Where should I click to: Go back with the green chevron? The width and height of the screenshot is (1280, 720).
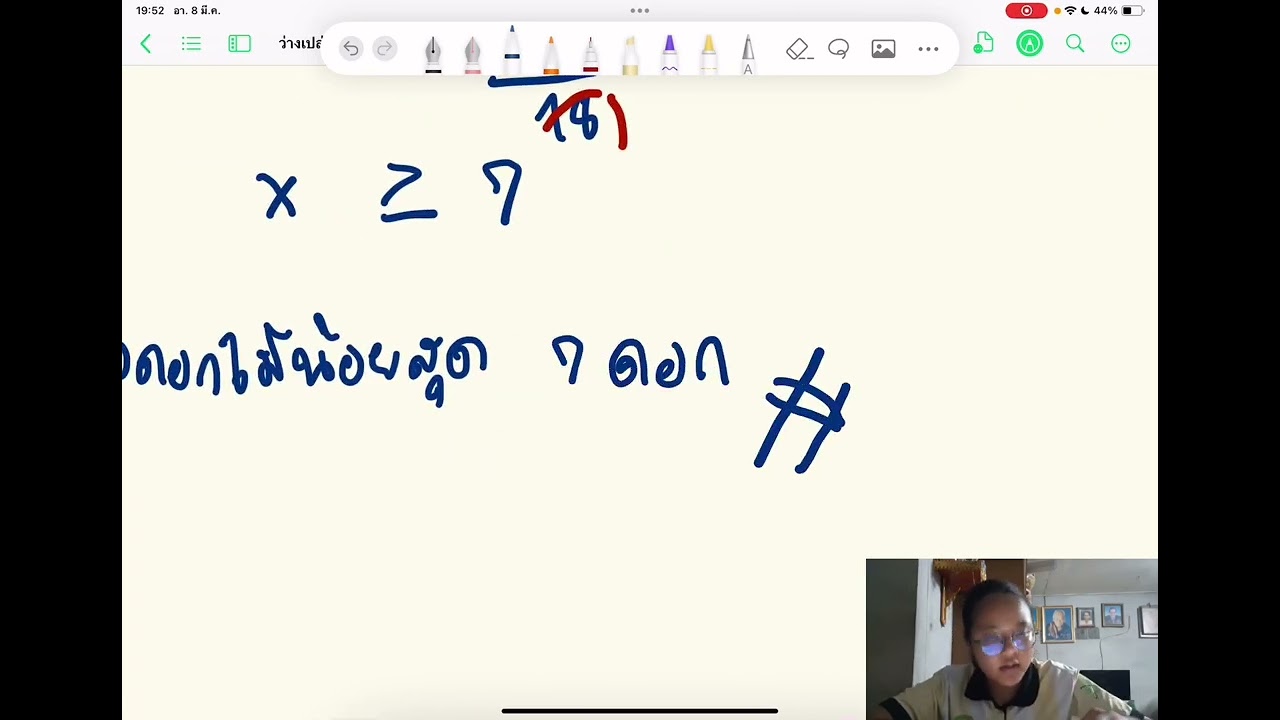tap(146, 44)
